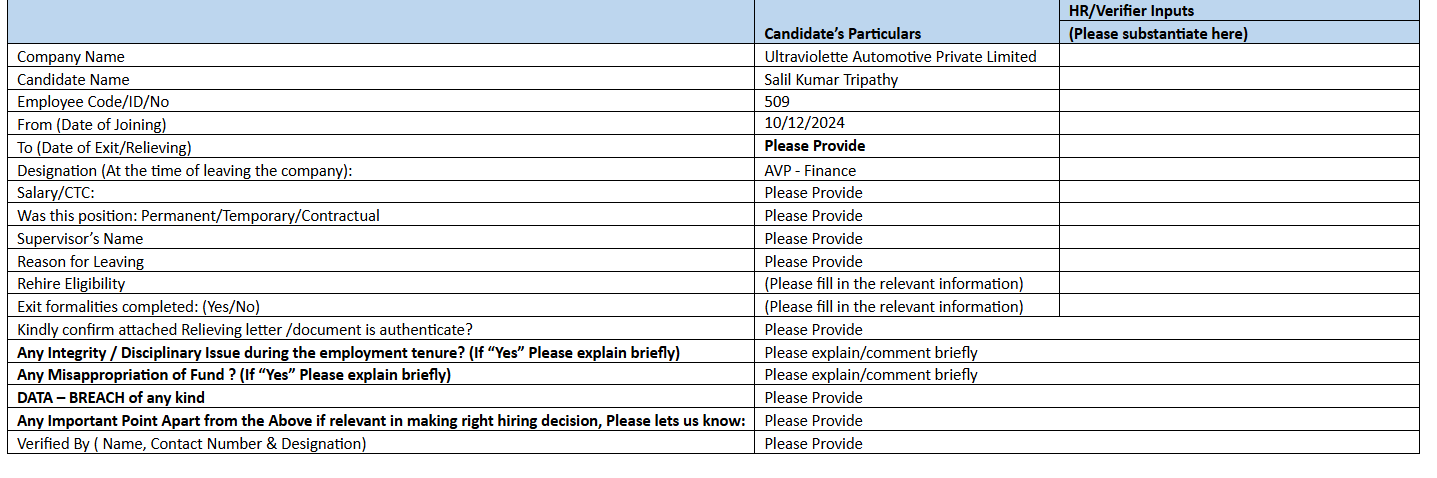Click "Please Provide" beside Supervisor's Name
The width and height of the screenshot is (1437, 478).
813,239
